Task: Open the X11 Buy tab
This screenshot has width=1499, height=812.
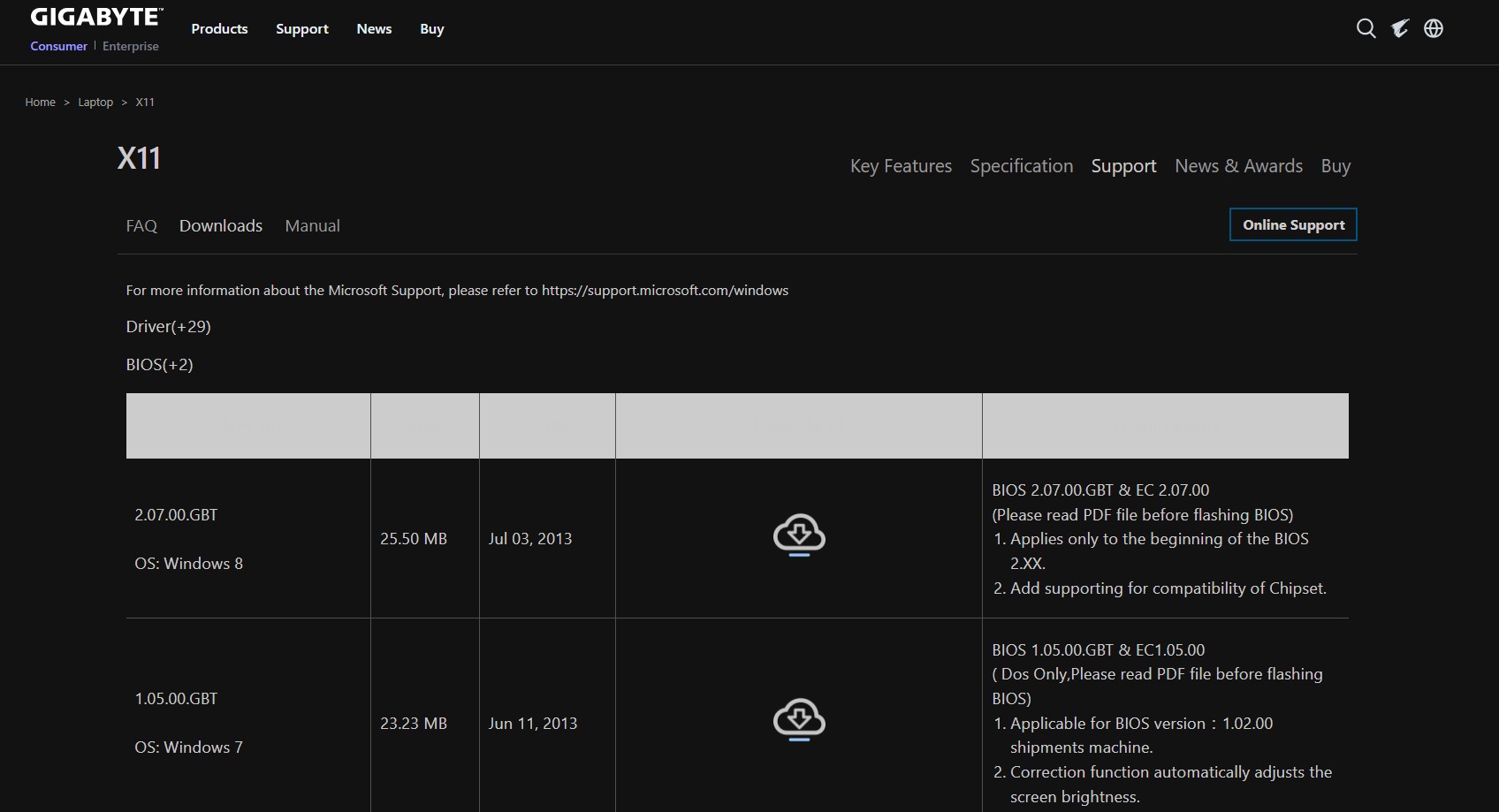Action: [1335, 166]
